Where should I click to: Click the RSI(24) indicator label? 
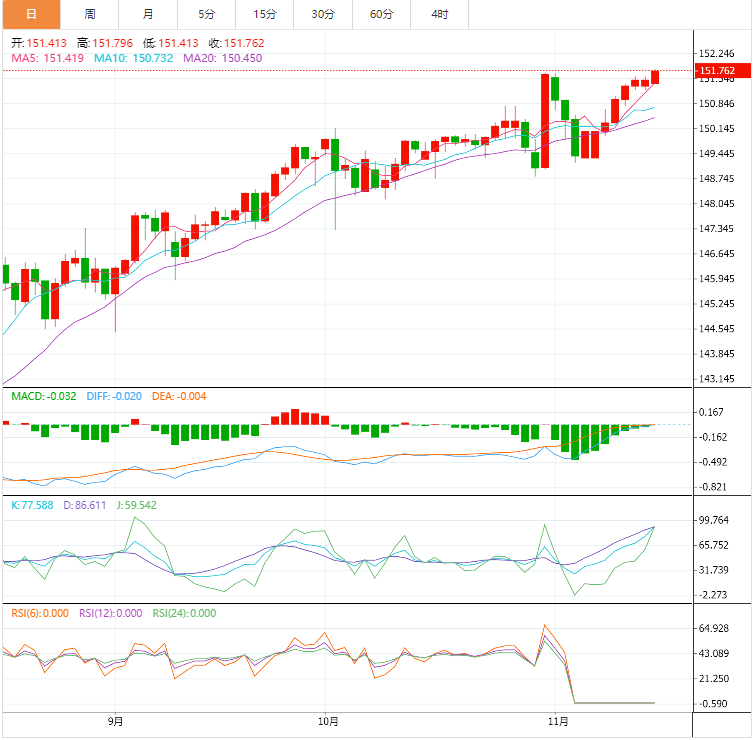(184, 613)
